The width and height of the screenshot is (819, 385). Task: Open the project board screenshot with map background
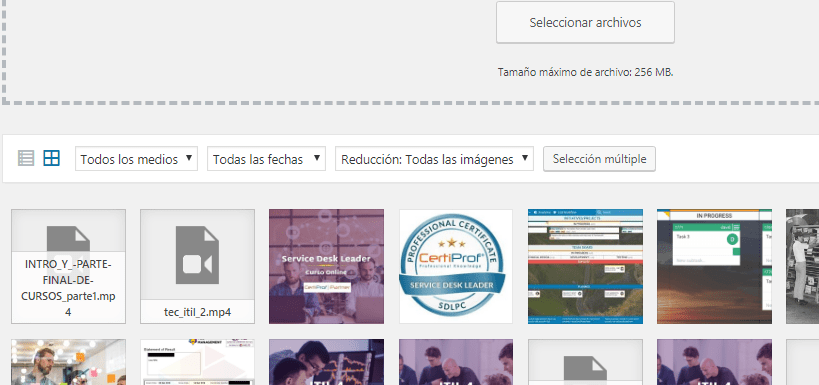coord(585,266)
